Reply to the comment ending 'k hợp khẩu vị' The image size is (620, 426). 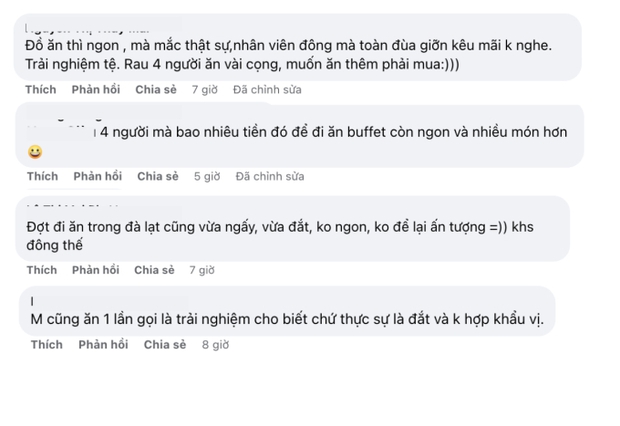[x=103, y=345]
